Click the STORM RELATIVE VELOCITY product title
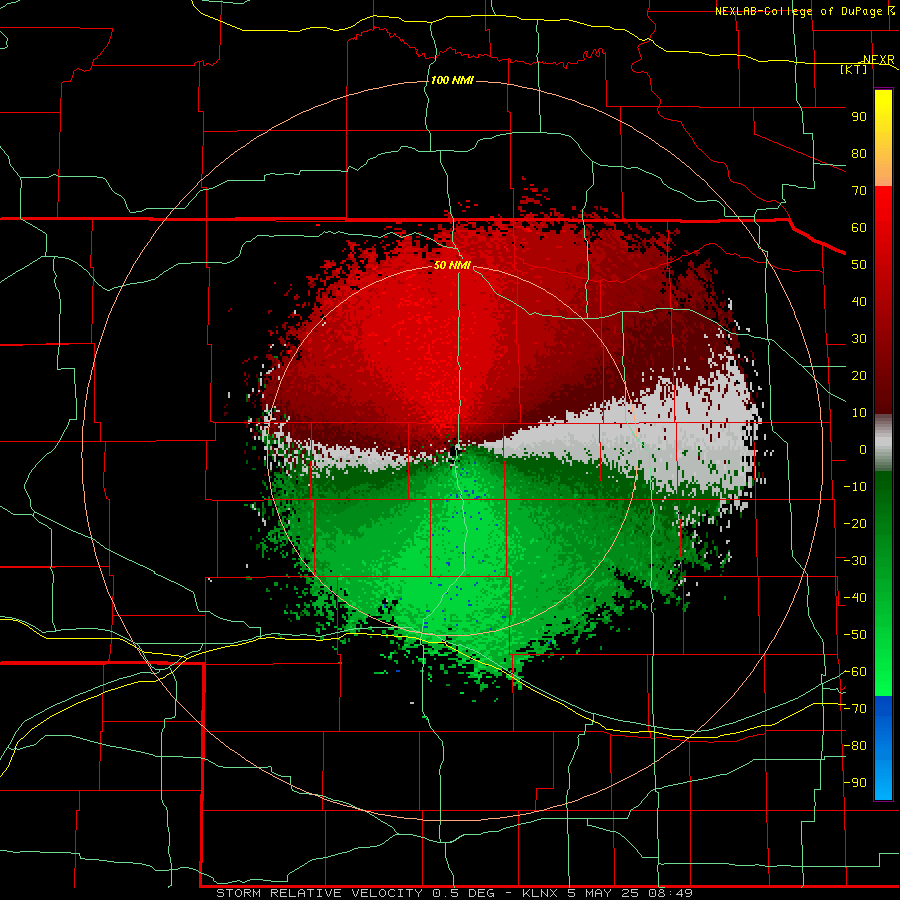 pyautogui.click(x=321, y=893)
